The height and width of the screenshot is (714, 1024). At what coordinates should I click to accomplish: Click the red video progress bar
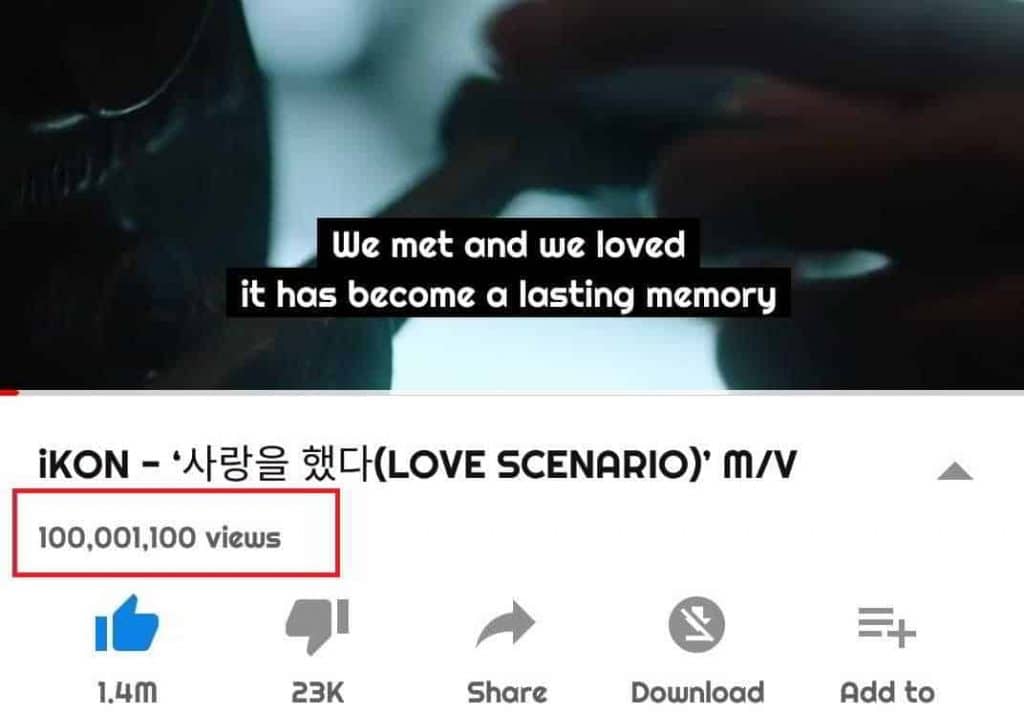coord(512,392)
